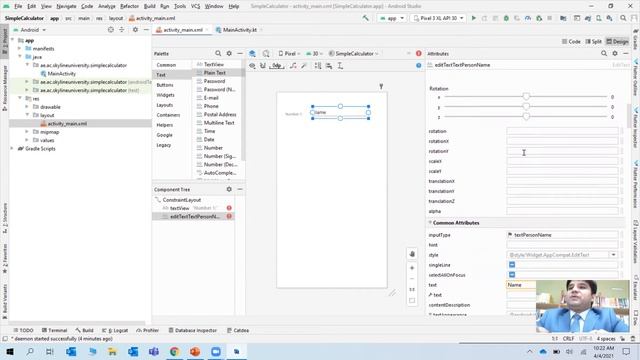Open Attributes panel settings gear
The image size is (640, 360).
pyautogui.click(x=615, y=53)
